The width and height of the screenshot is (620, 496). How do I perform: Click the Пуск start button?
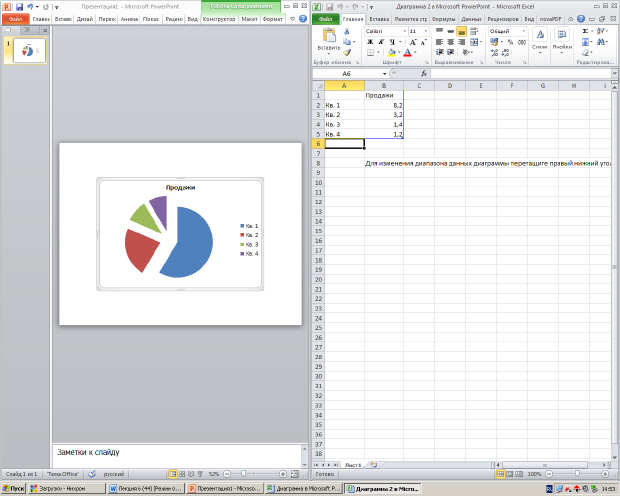[x=13, y=489]
